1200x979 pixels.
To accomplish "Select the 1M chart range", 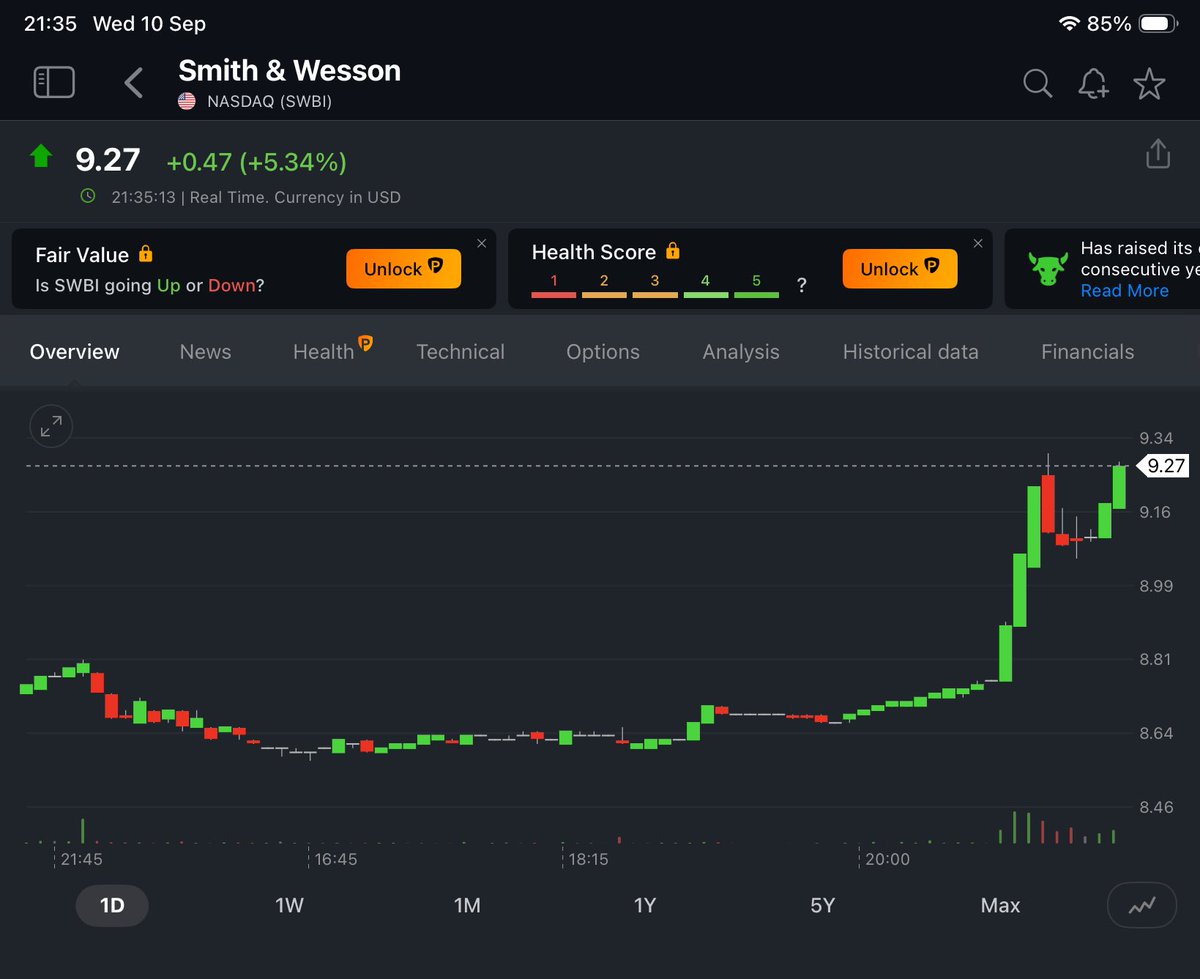I will click(x=467, y=906).
